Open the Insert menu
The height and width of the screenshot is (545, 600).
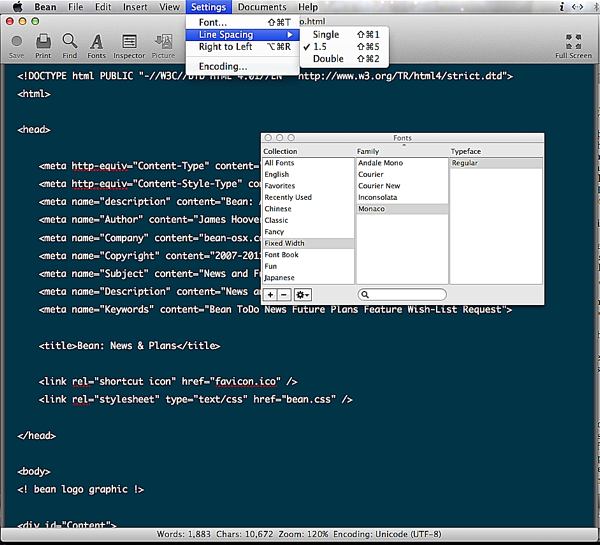135,7
